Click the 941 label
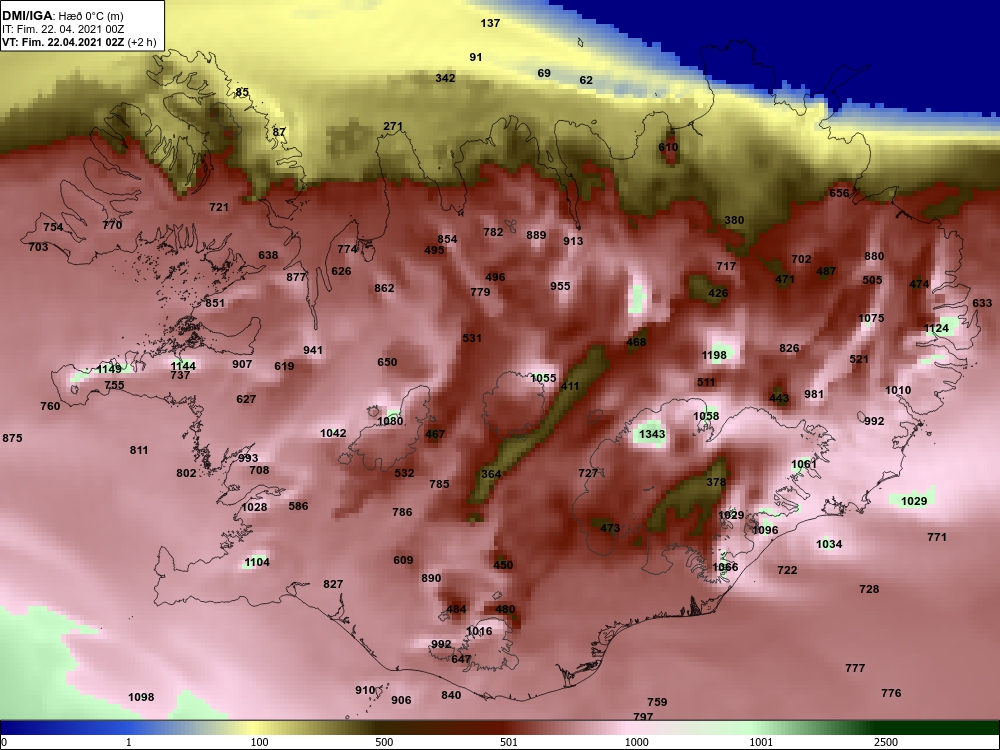This screenshot has width=1000, height=750. 312,350
